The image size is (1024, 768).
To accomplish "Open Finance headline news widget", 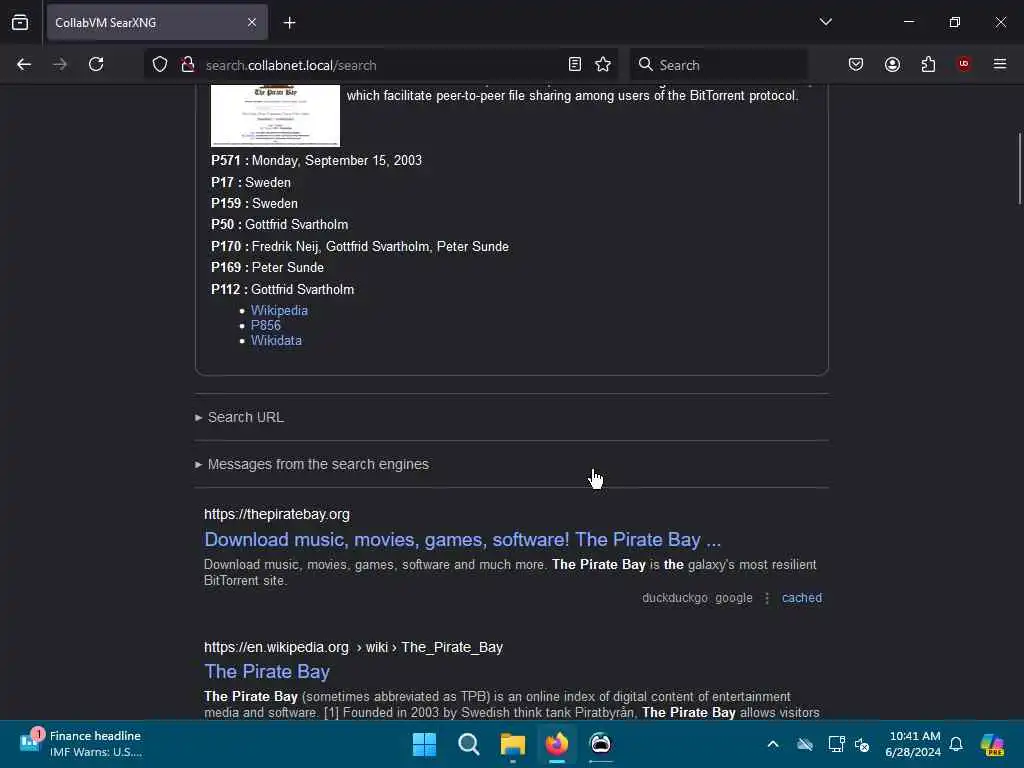I will click(x=82, y=744).
